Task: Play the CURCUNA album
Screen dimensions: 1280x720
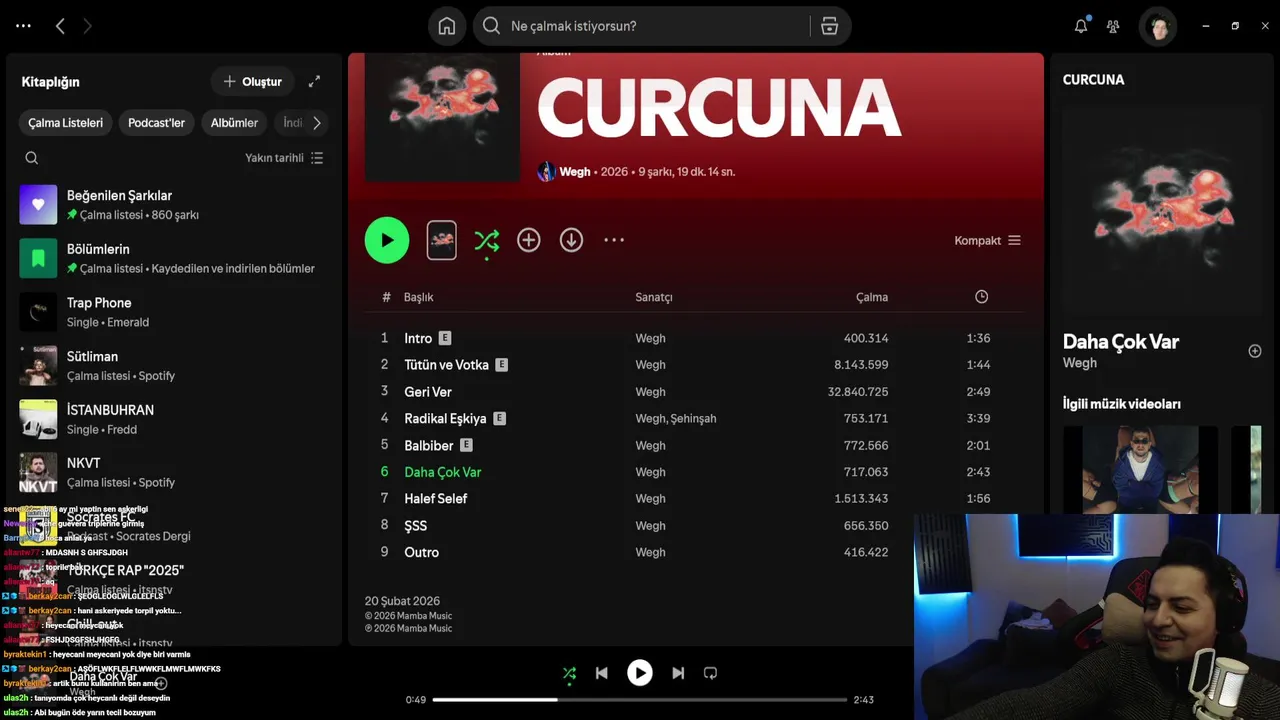Action: point(387,240)
